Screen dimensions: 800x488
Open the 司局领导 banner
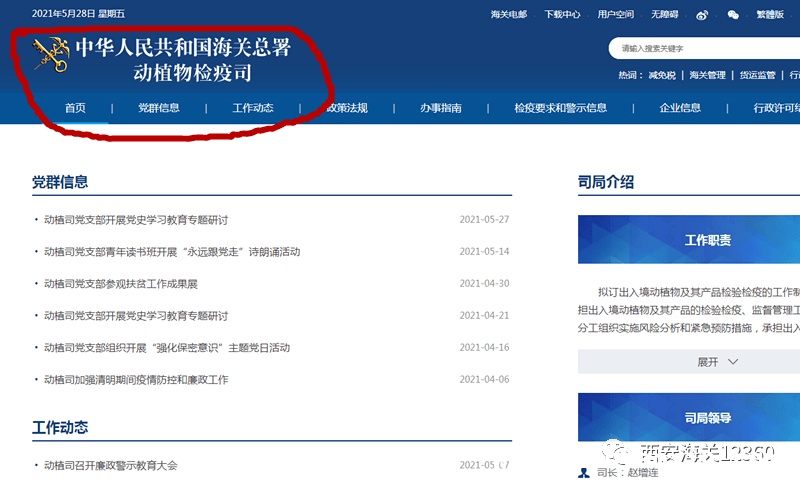point(689,417)
